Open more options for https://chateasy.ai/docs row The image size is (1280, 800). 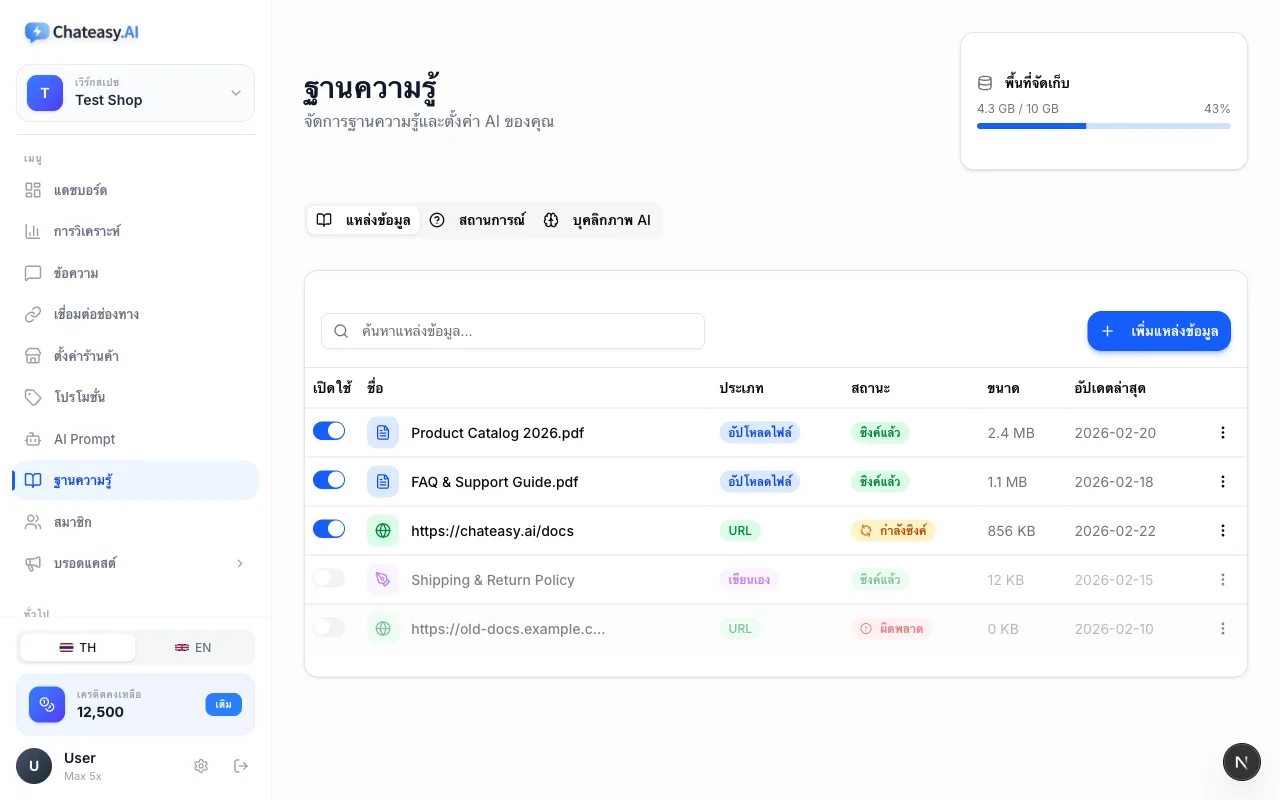[x=1223, y=531]
